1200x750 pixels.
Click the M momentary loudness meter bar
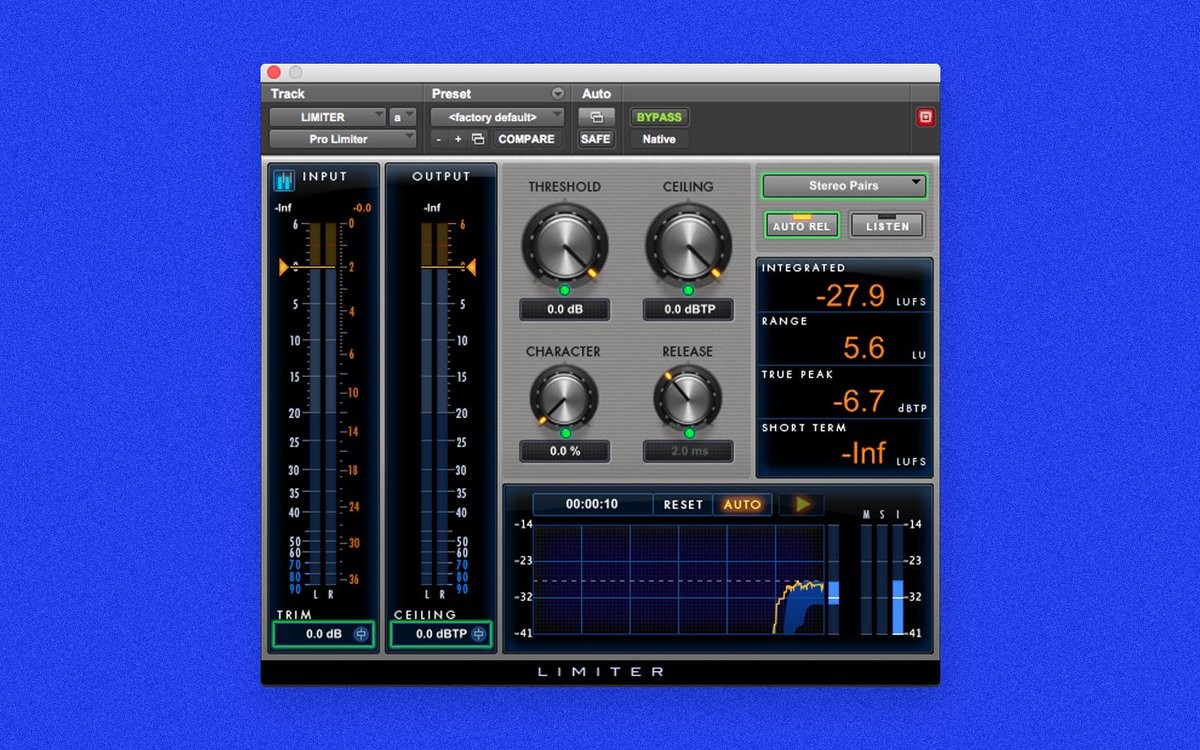[x=866, y=579]
